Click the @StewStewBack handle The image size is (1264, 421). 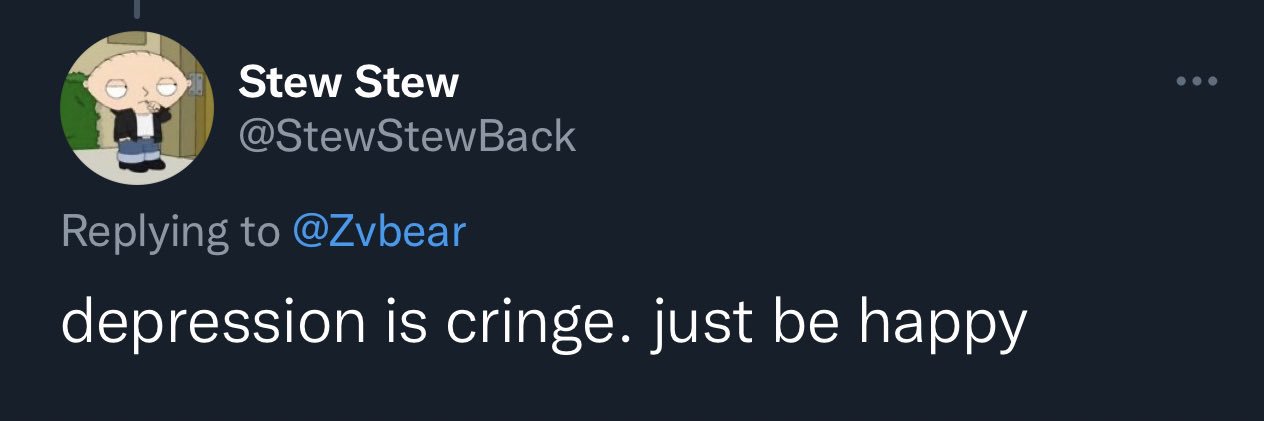(x=407, y=136)
